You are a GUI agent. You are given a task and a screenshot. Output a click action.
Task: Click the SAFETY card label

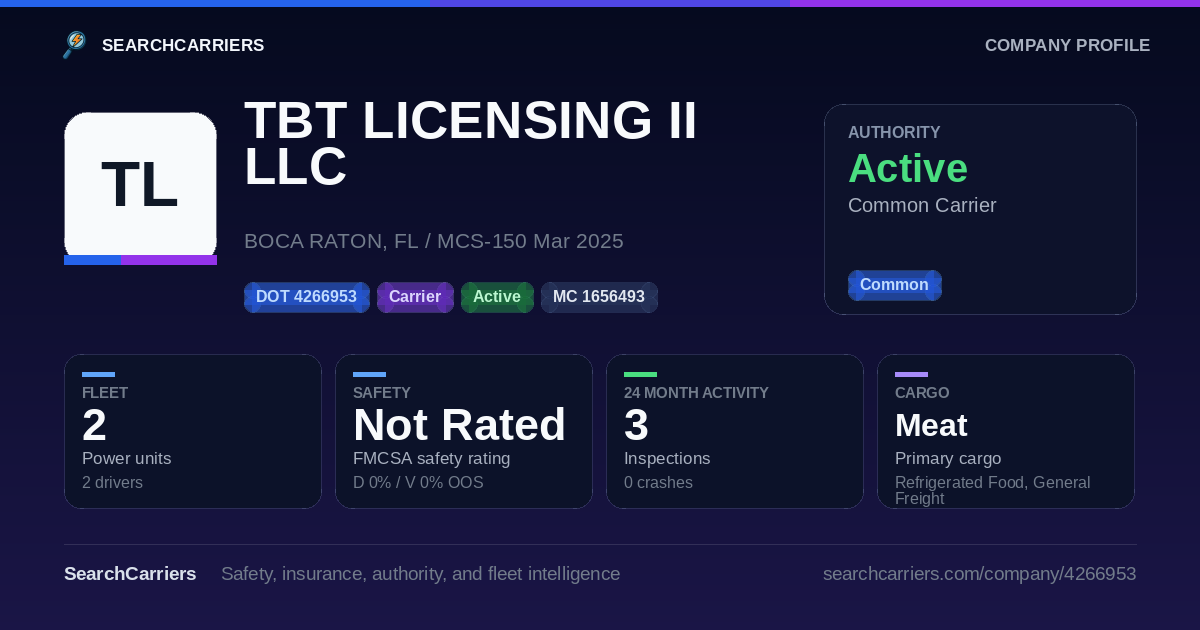(382, 393)
